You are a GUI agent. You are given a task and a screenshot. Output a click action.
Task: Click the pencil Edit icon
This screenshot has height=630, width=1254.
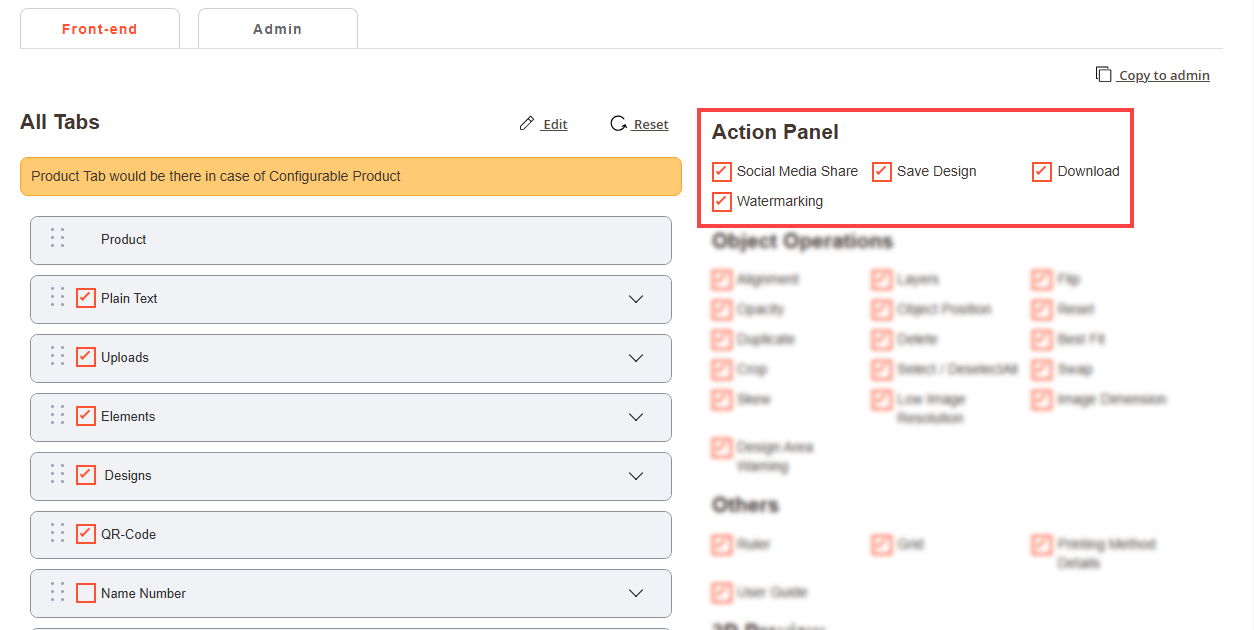click(x=527, y=124)
